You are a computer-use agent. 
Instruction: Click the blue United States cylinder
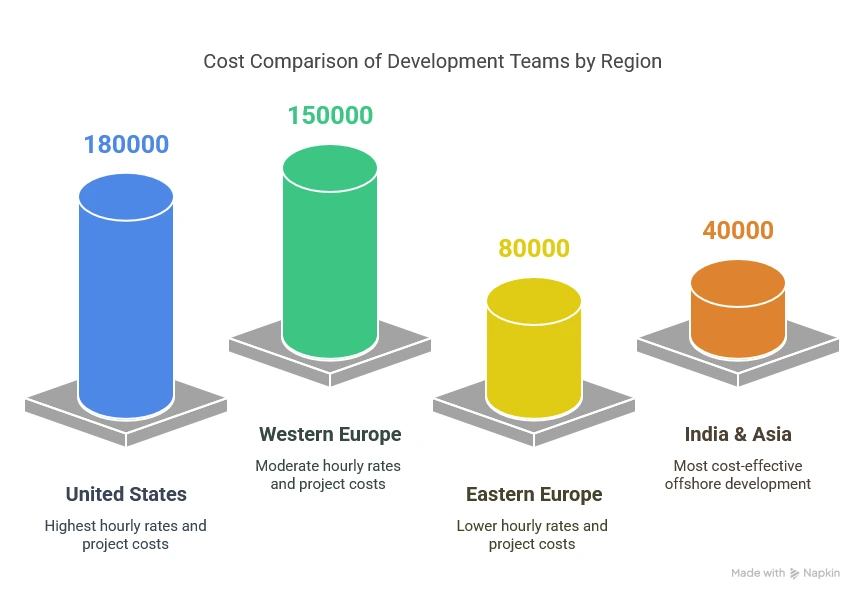tap(126, 296)
